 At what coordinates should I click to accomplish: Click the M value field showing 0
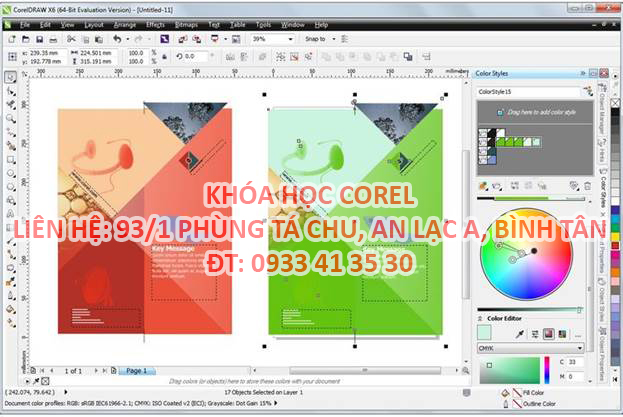(x=575, y=376)
